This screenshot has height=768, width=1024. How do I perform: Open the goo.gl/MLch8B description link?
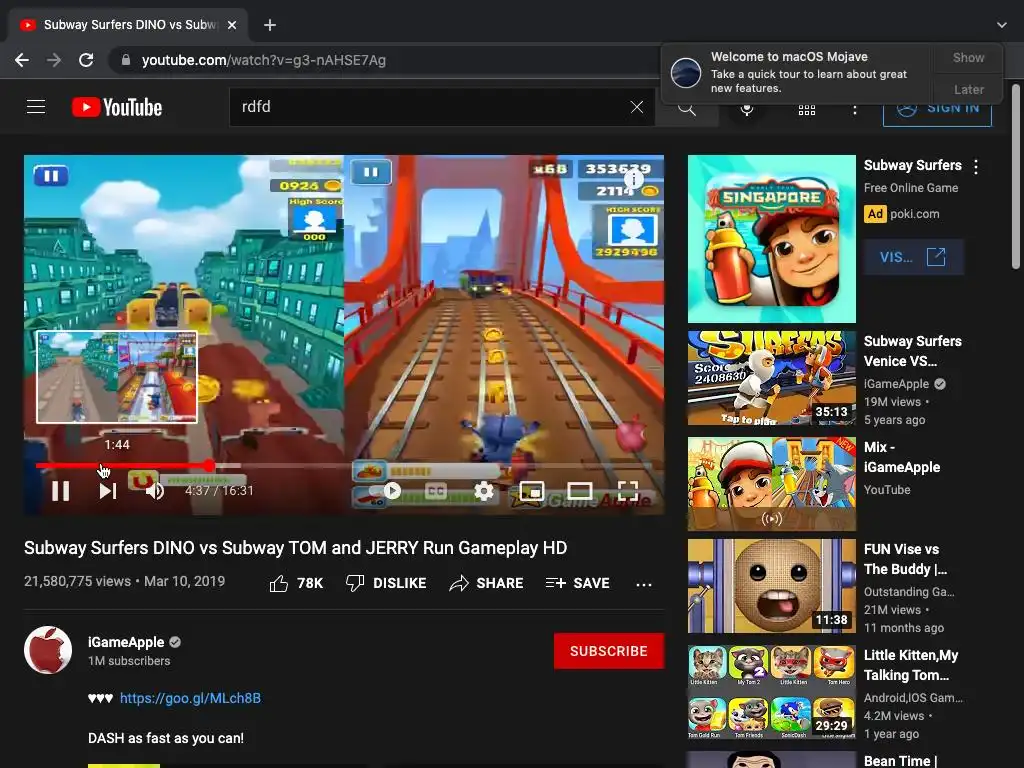[190, 698]
